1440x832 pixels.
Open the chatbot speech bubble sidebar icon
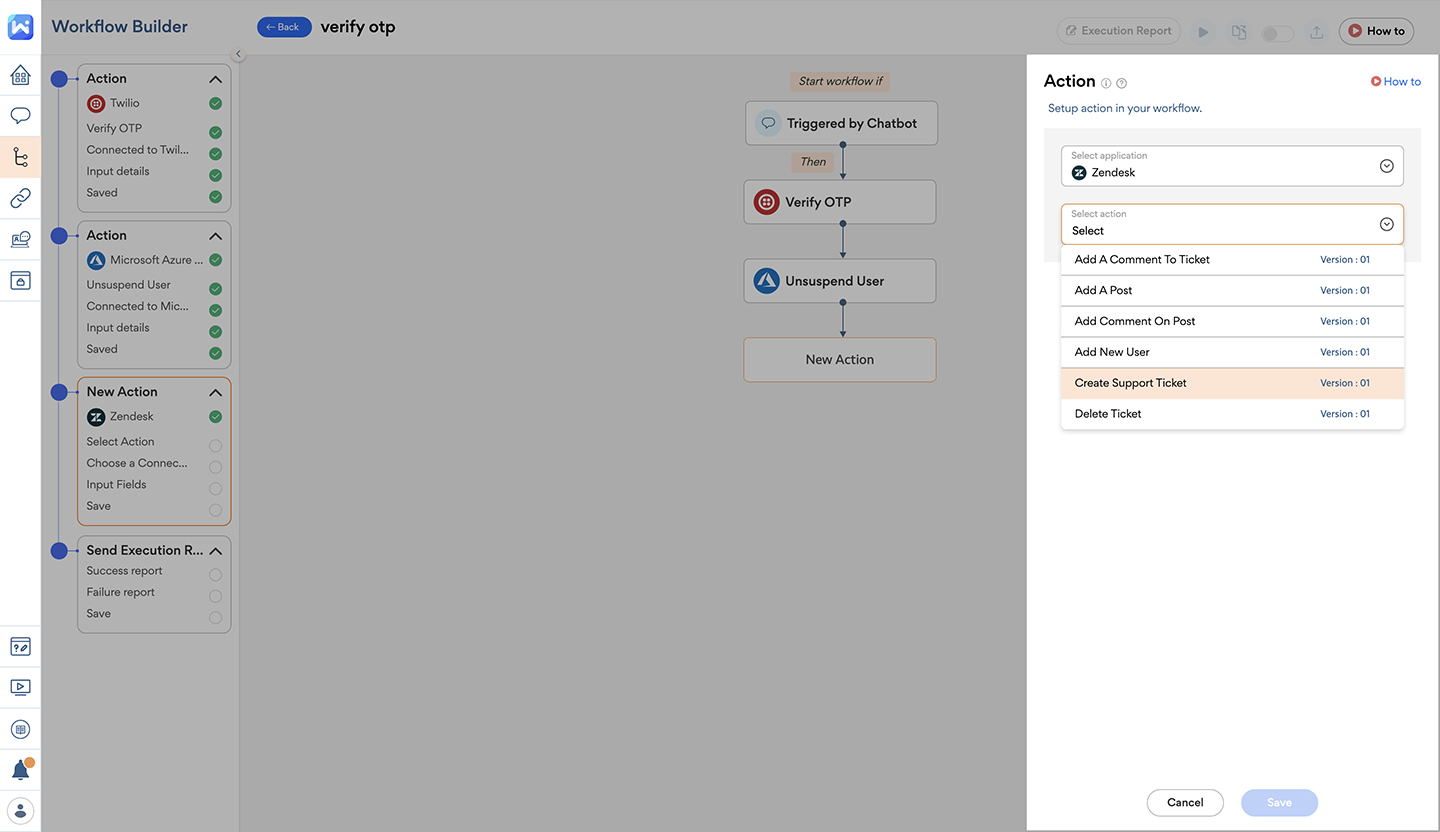(x=20, y=116)
